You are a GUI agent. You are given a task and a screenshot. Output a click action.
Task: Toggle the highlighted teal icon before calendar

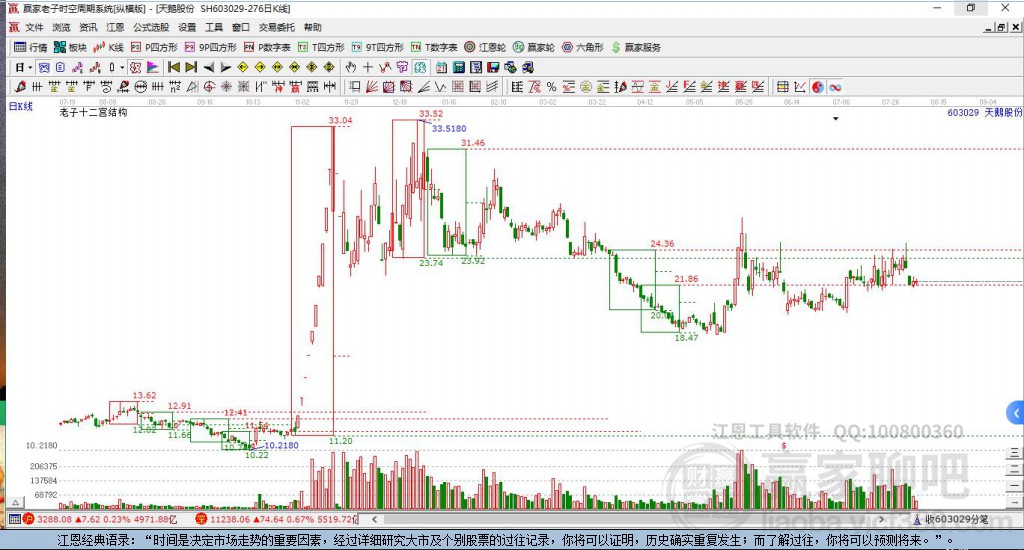[x=420, y=67]
